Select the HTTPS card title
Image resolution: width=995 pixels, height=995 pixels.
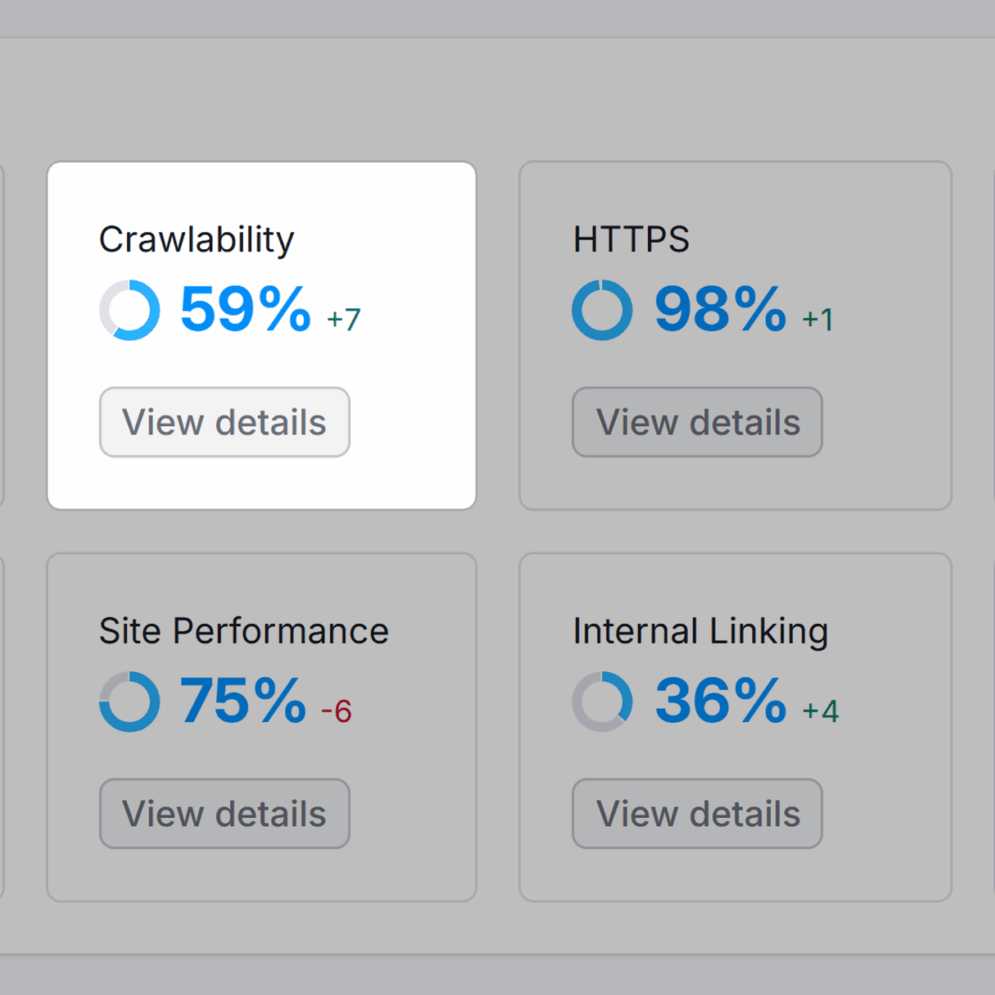coord(631,240)
